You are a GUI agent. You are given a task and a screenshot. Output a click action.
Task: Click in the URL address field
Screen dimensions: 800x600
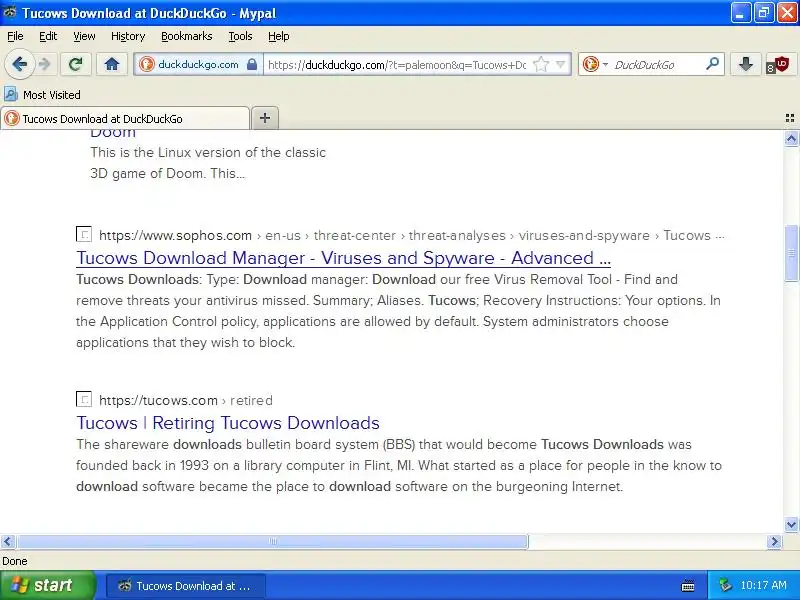click(398, 65)
